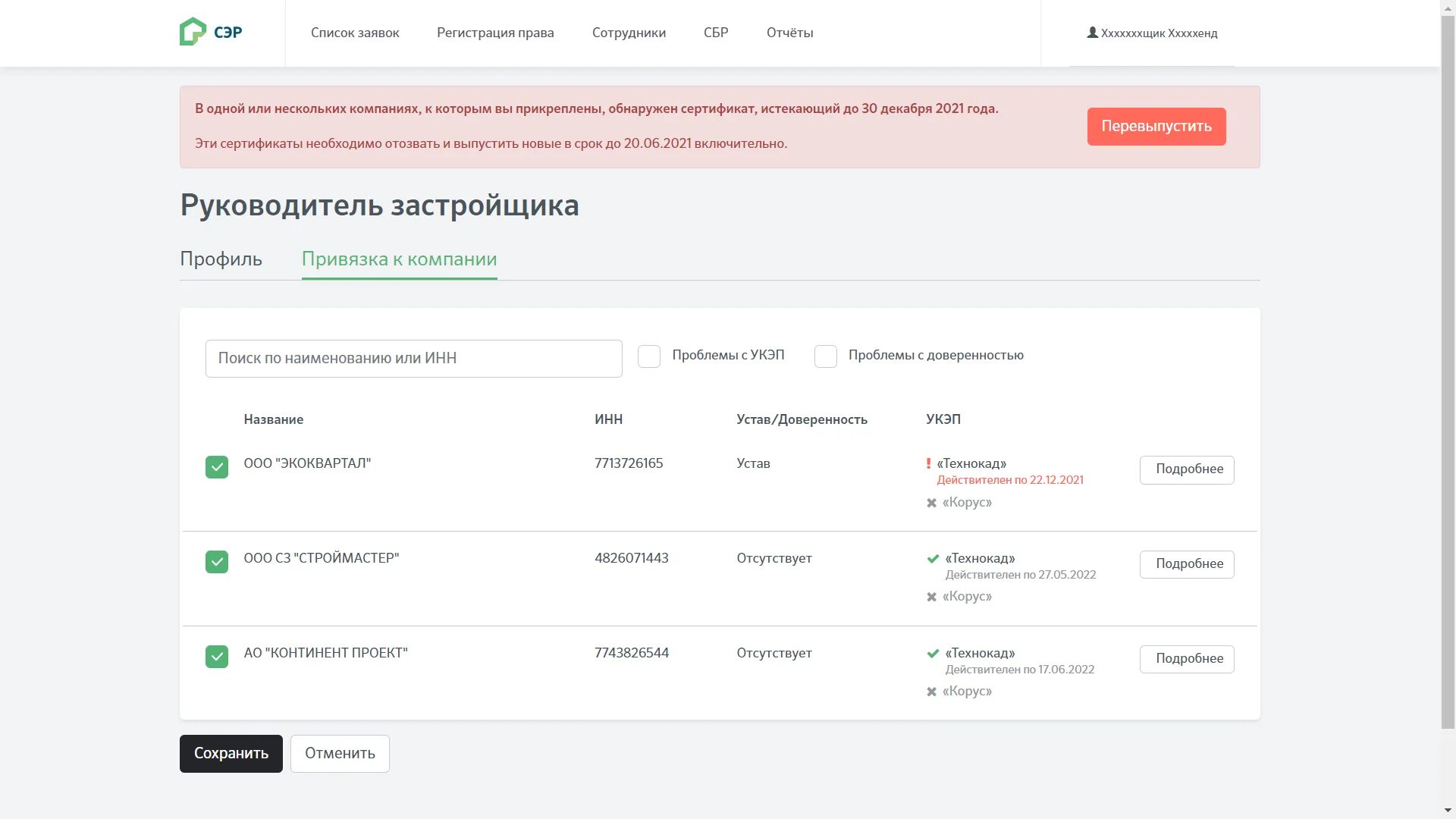Click the Действителен по 27.05.2022 text

point(1021,575)
